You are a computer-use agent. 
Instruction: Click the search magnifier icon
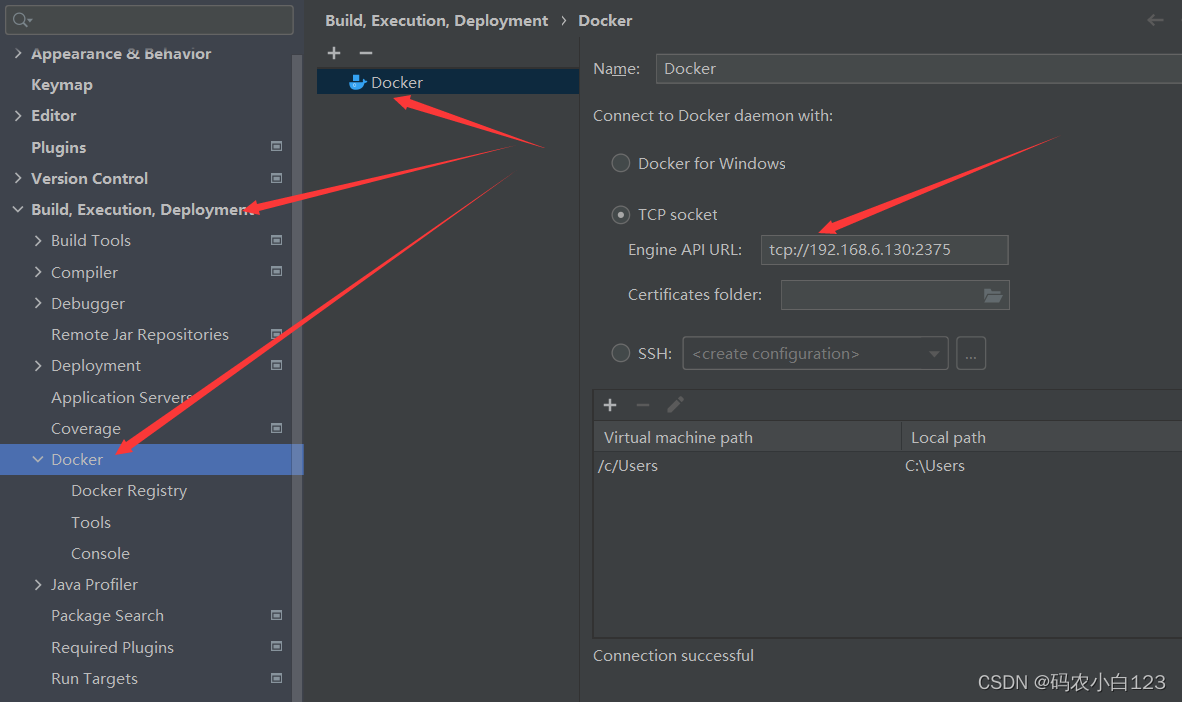tap(21, 20)
